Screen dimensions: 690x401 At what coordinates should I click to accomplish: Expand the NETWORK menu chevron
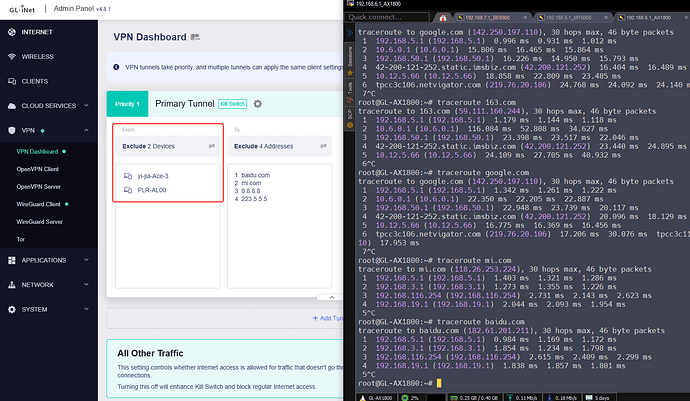coord(86,285)
